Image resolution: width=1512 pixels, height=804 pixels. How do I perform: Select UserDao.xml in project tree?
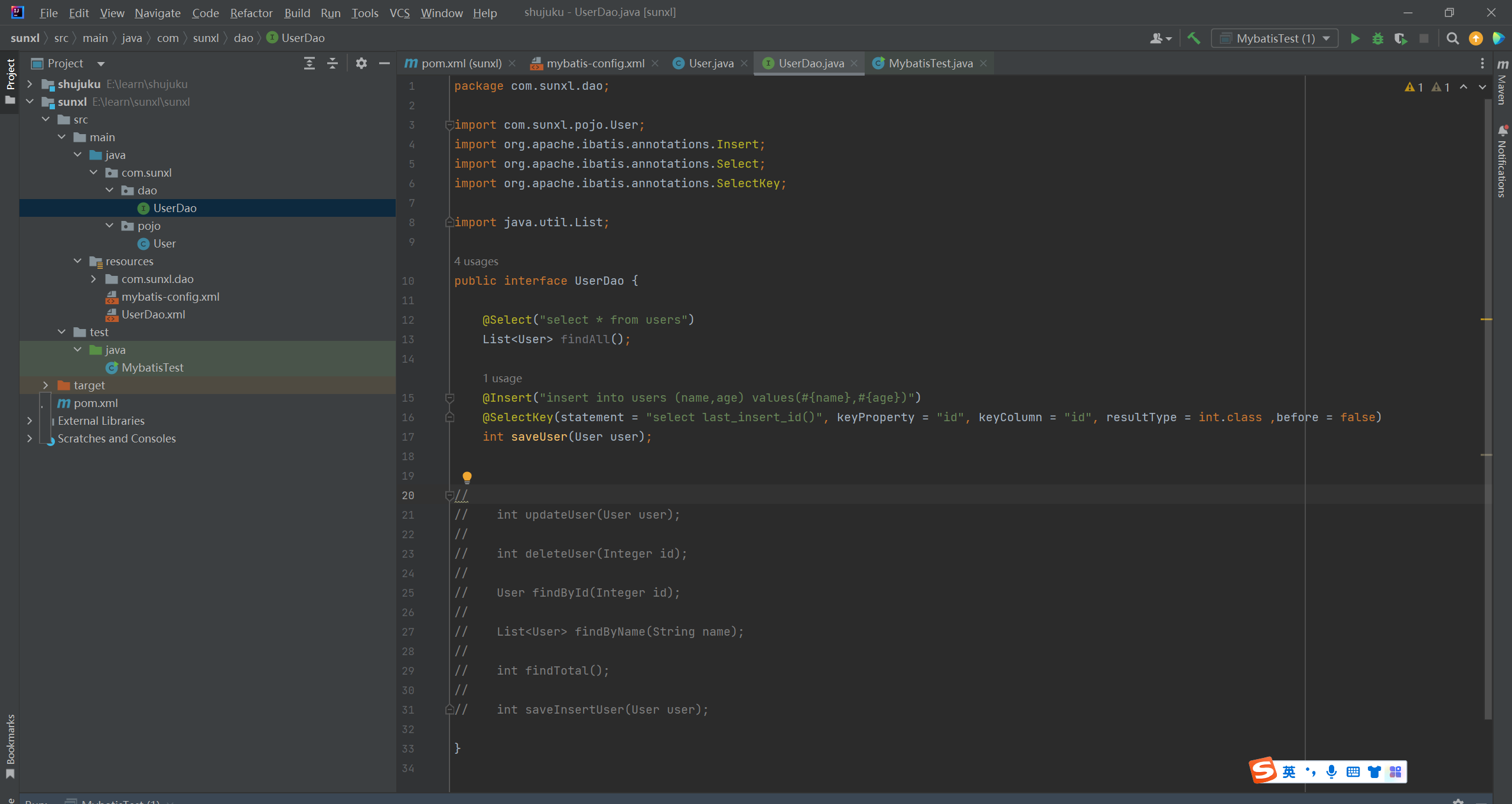[x=153, y=314]
